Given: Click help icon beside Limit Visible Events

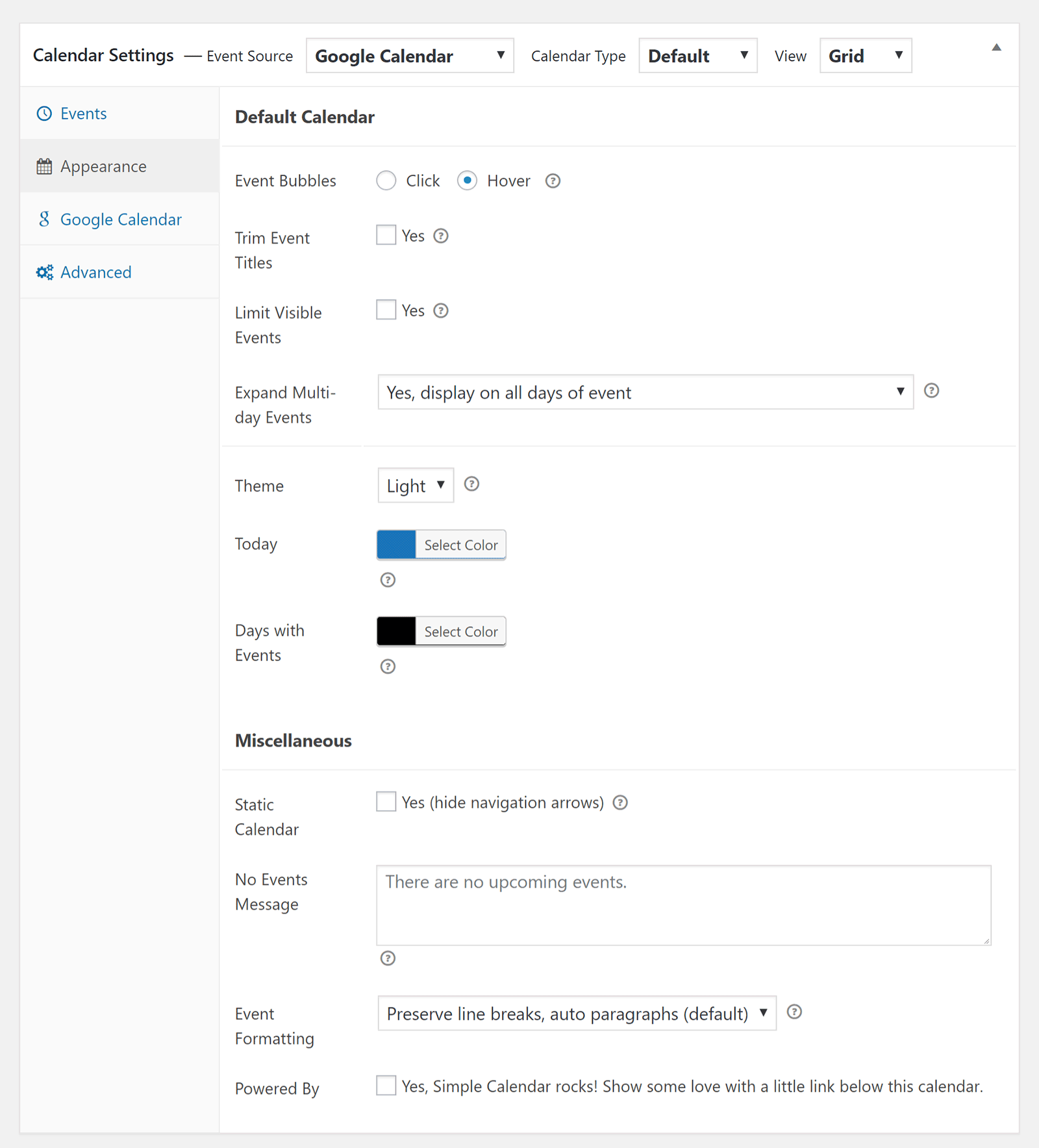Looking at the screenshot, I should click(441, 311).
